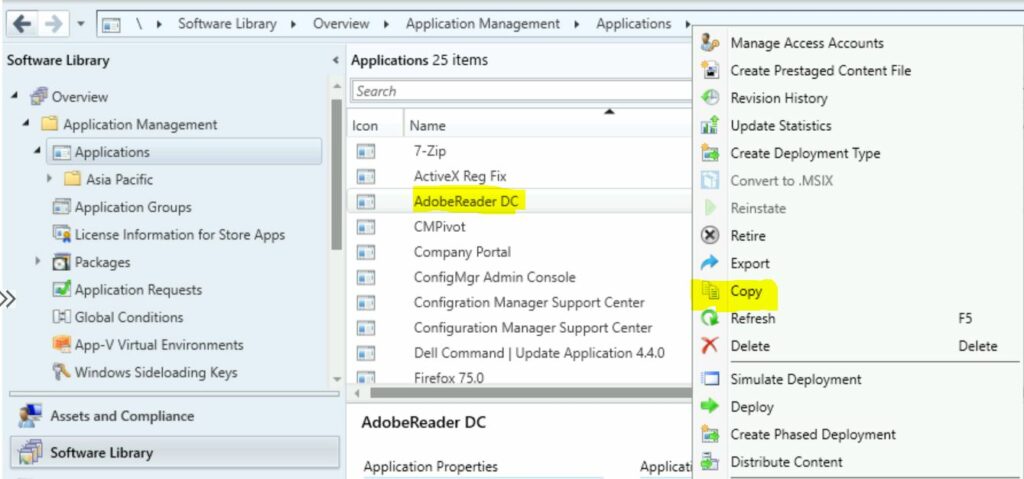
Task: Choose Manage Access Accounts from menu
Action: click(807, 43)
